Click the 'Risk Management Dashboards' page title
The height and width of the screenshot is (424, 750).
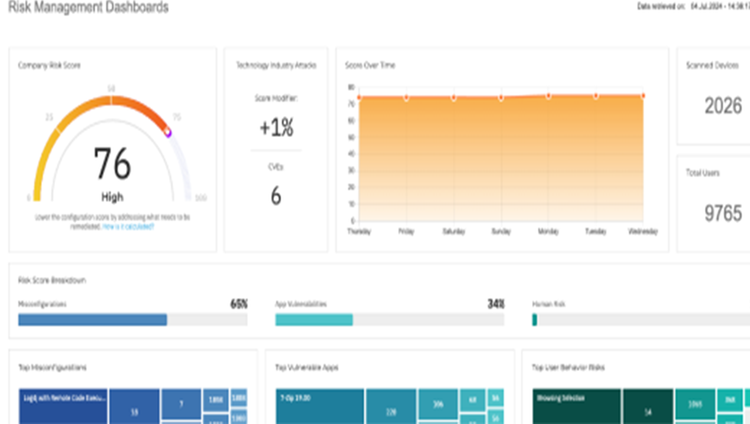click(88, 7)
